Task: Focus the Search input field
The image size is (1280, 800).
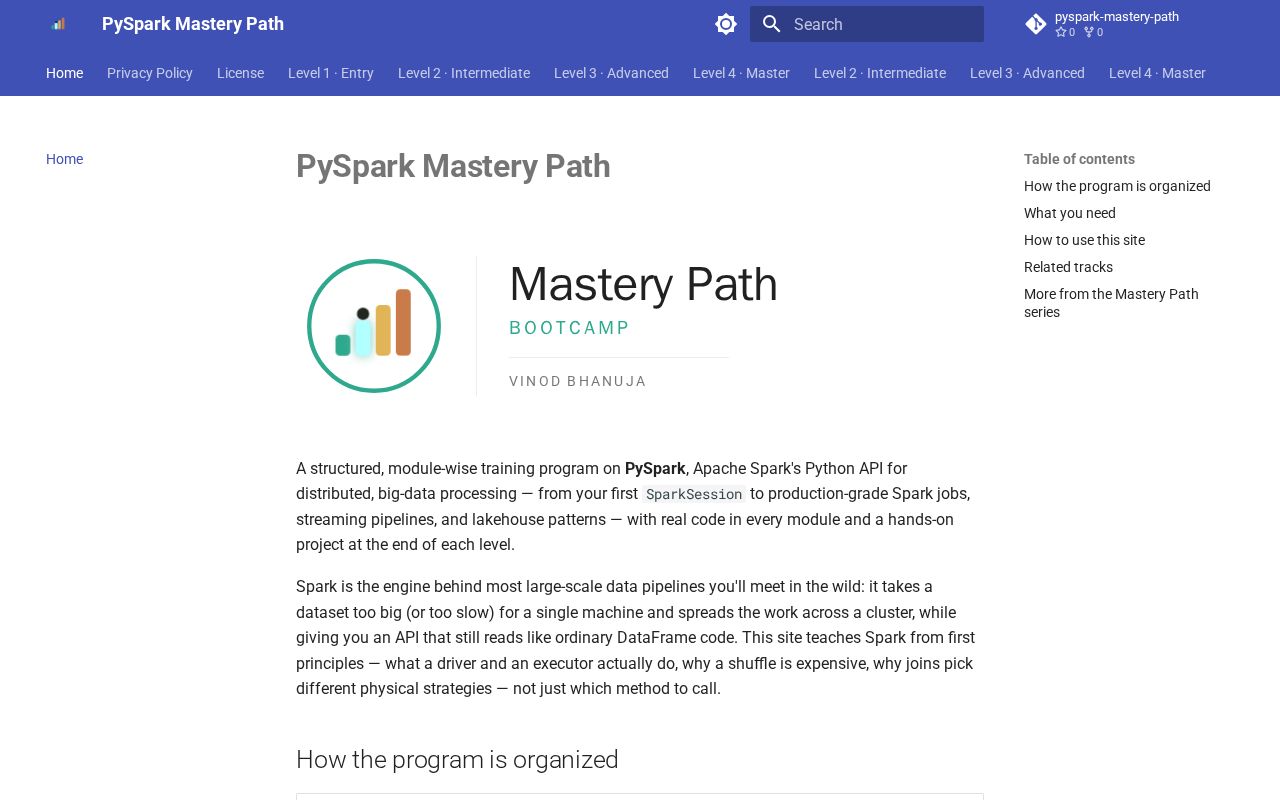Action: point(867,24)
